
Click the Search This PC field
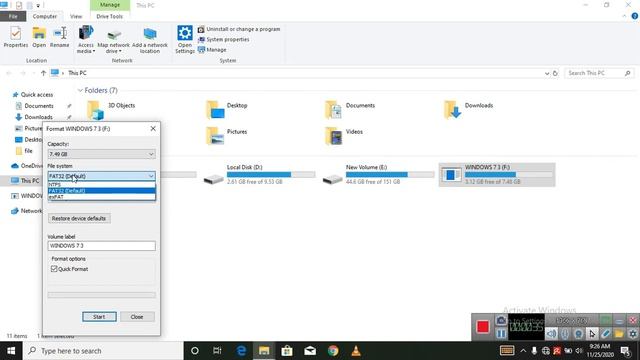(599, 73)
